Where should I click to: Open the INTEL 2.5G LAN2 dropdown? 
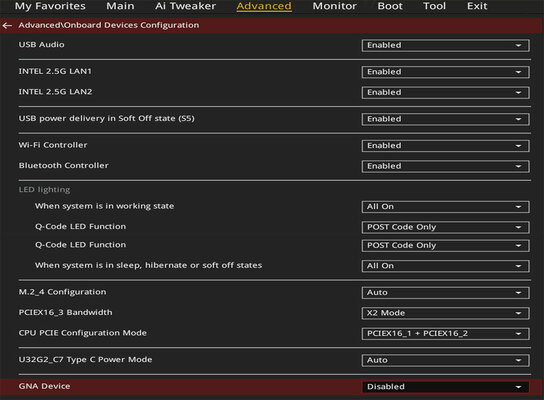[x=445, y=93]
